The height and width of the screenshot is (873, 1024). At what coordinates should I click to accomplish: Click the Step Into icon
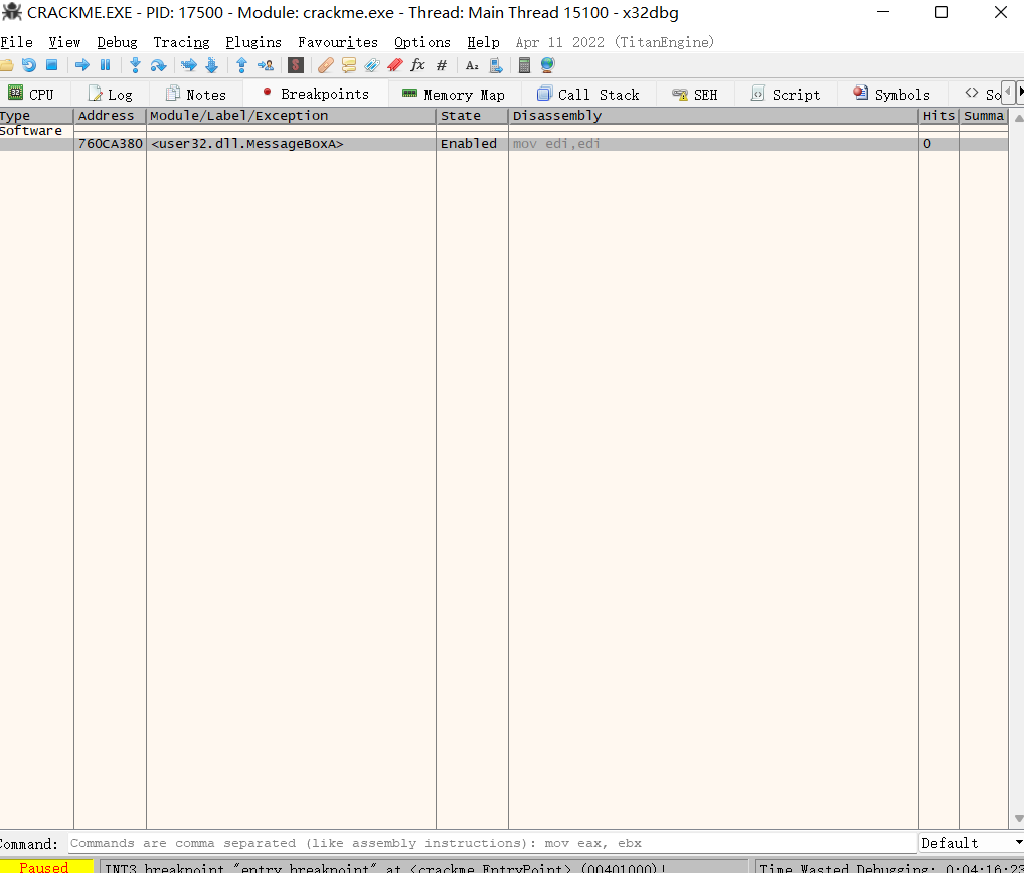(x=135, y=65)
